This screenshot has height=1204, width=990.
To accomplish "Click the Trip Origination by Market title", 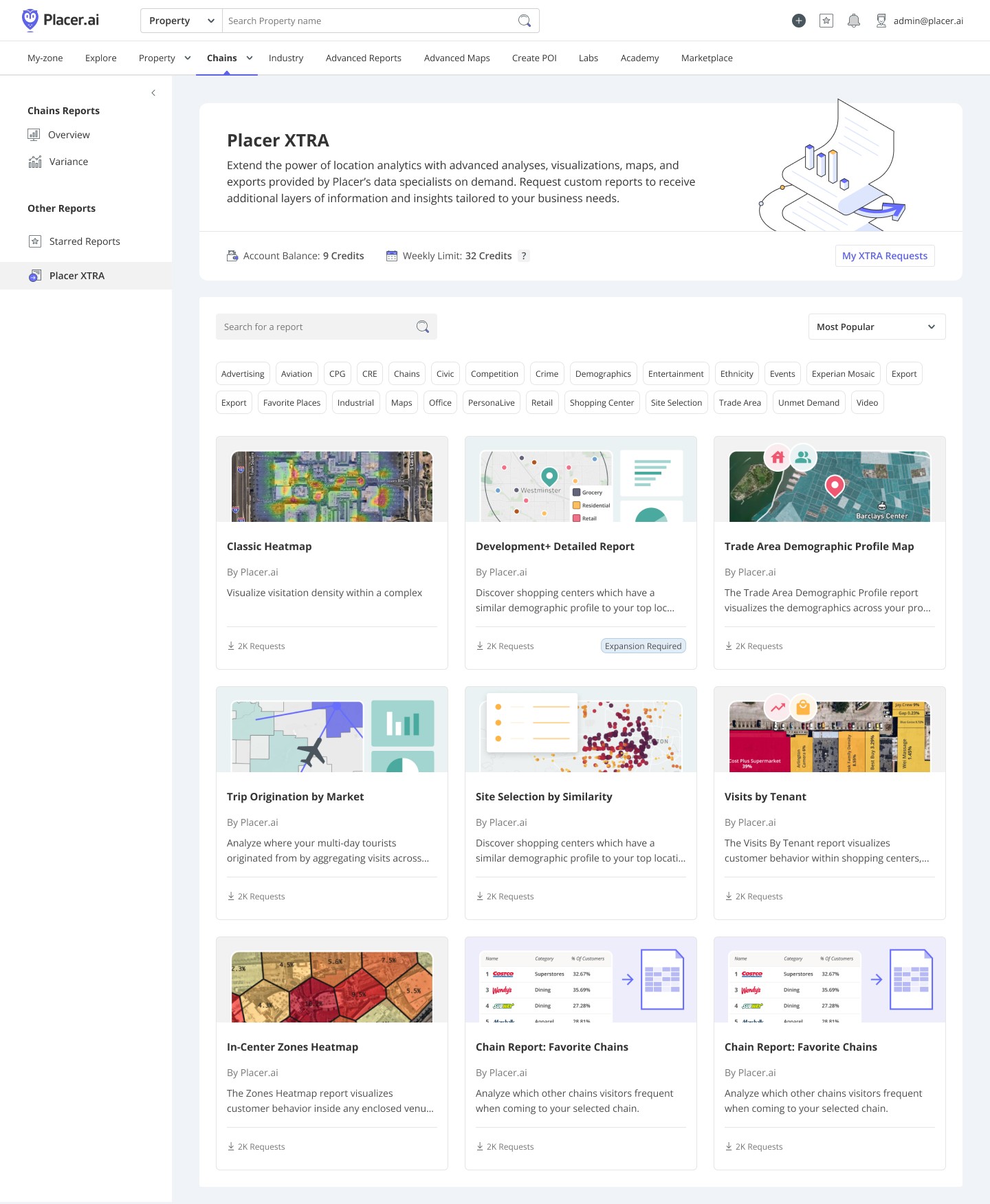I will click(295, 796).
